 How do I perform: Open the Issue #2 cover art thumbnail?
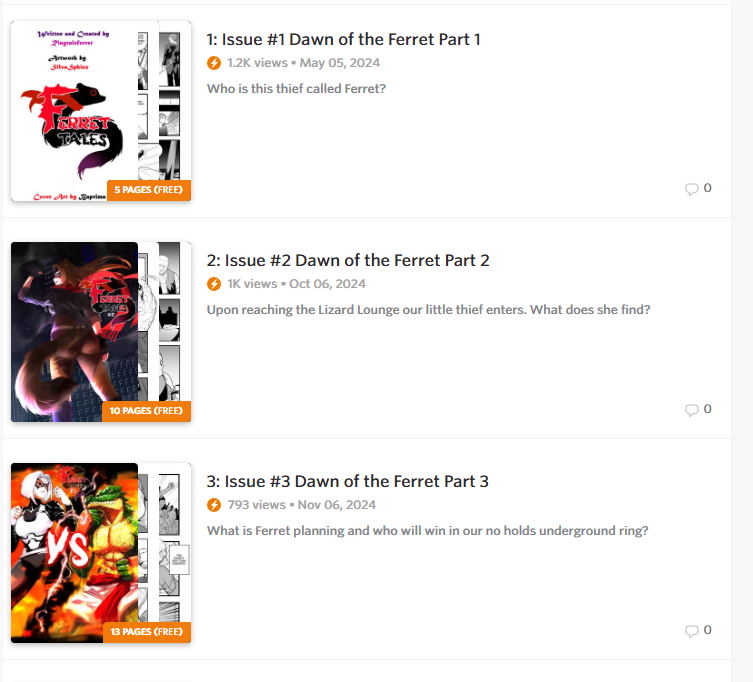[x=74, y=332]
